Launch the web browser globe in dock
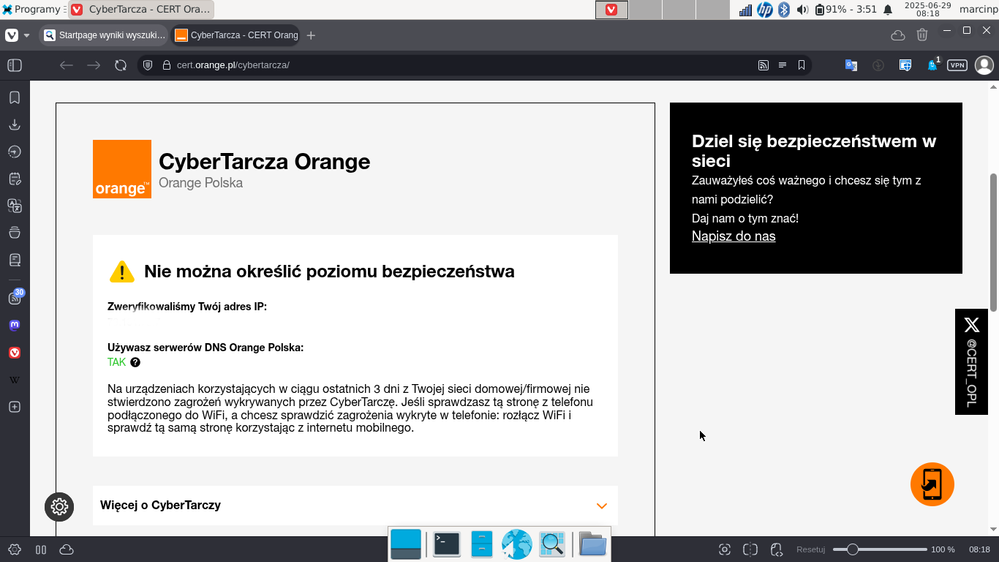 coord(517,544)
